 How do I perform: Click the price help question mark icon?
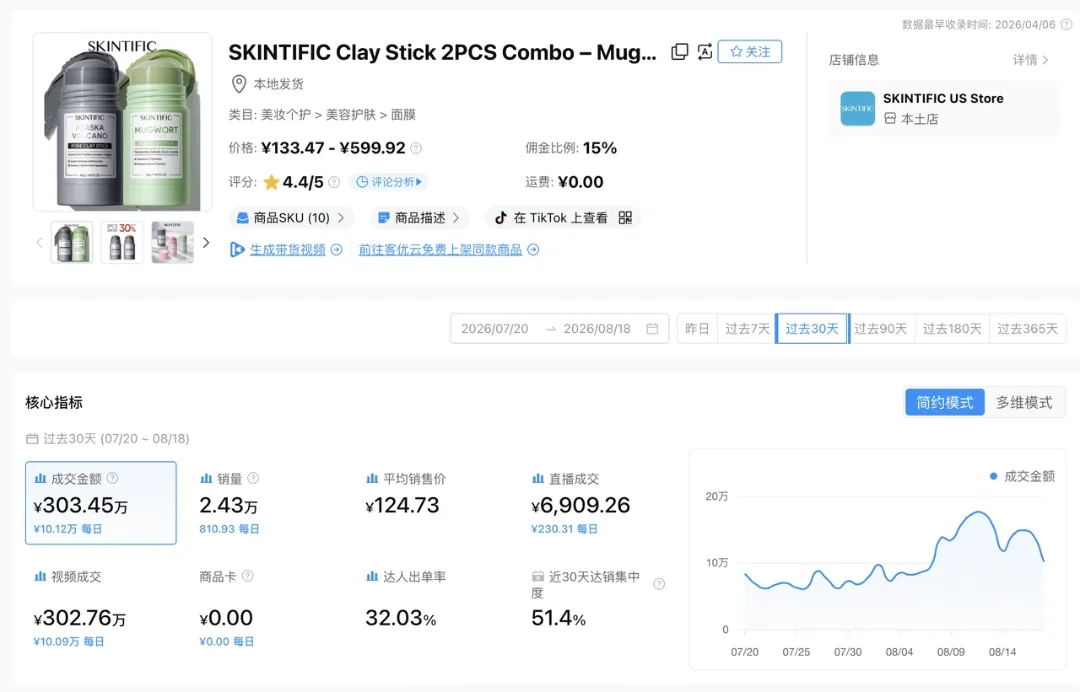click(x=416, y=148)
